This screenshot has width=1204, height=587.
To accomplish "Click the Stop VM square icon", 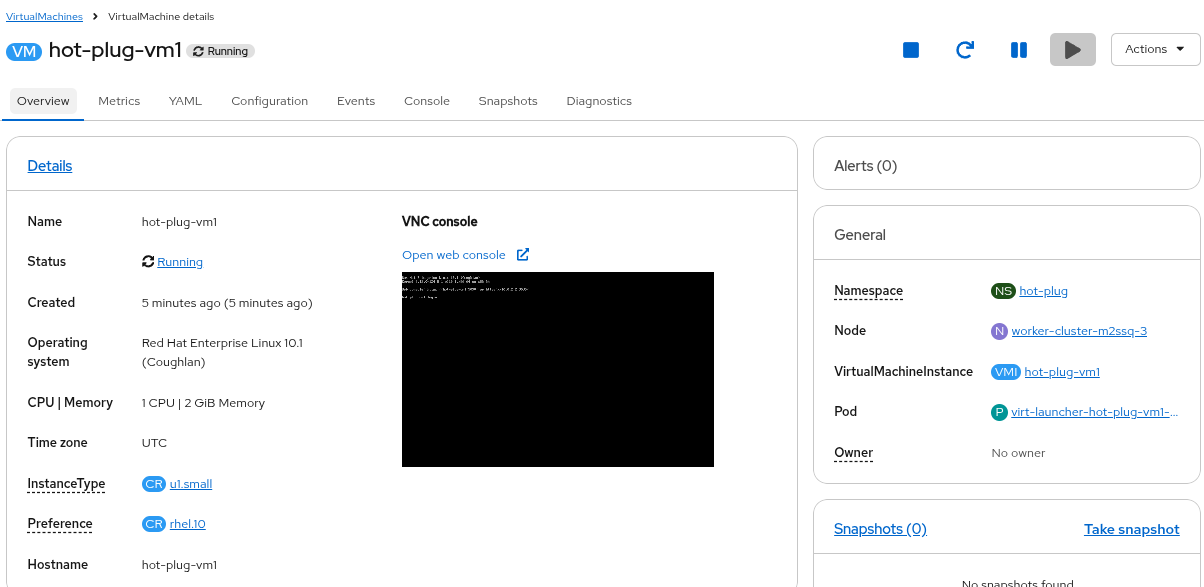I will pos(911,50).
